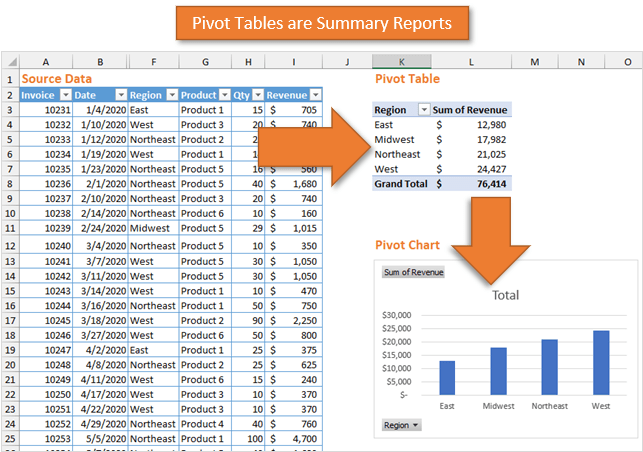
Task: Click the Region field button on chart
Action: (401, 425)
